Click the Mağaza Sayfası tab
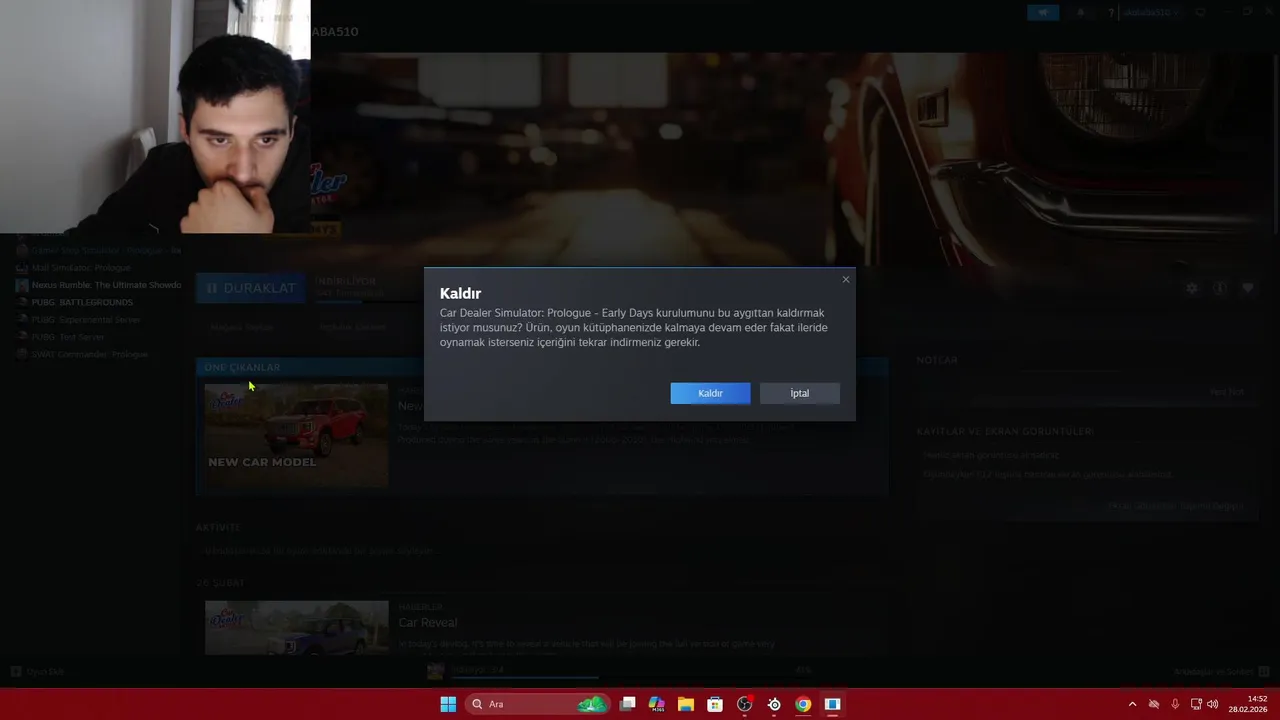 241,327
